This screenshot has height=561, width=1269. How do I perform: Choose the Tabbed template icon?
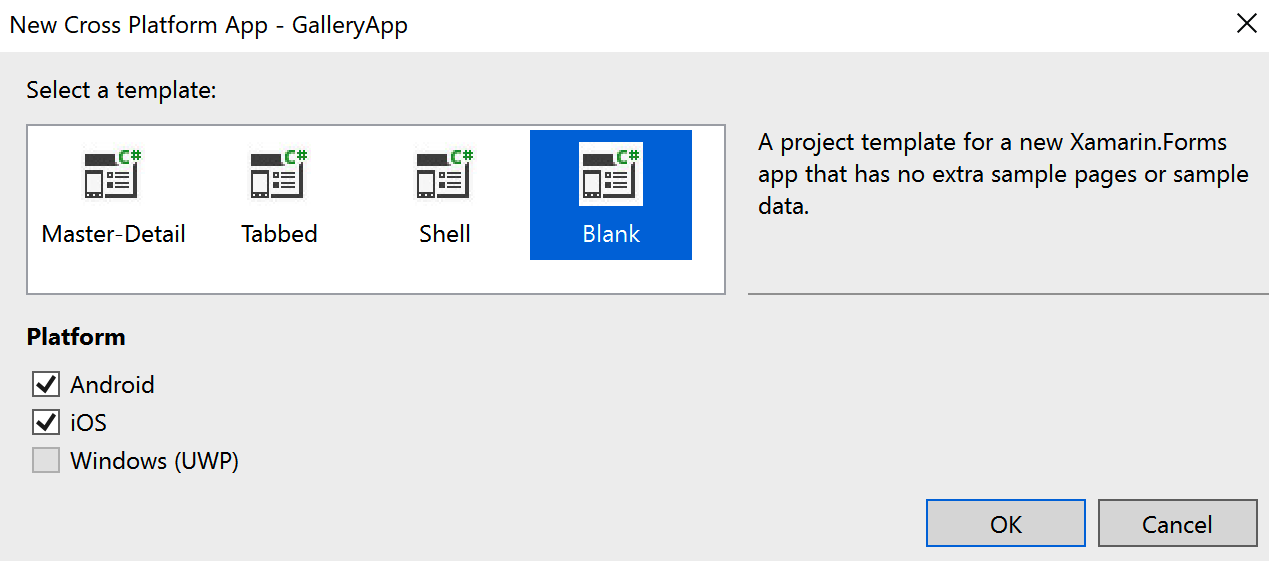coord(279,174)
